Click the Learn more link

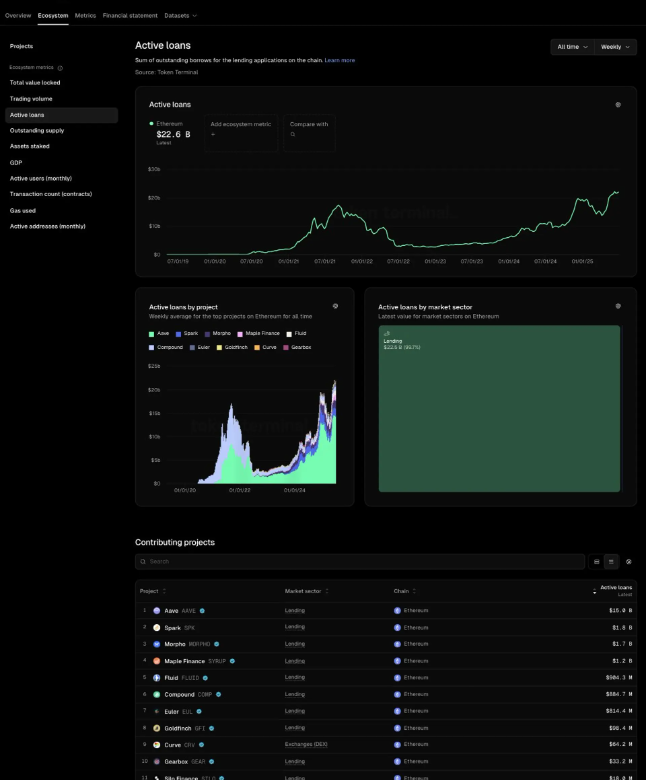[340, 60]
